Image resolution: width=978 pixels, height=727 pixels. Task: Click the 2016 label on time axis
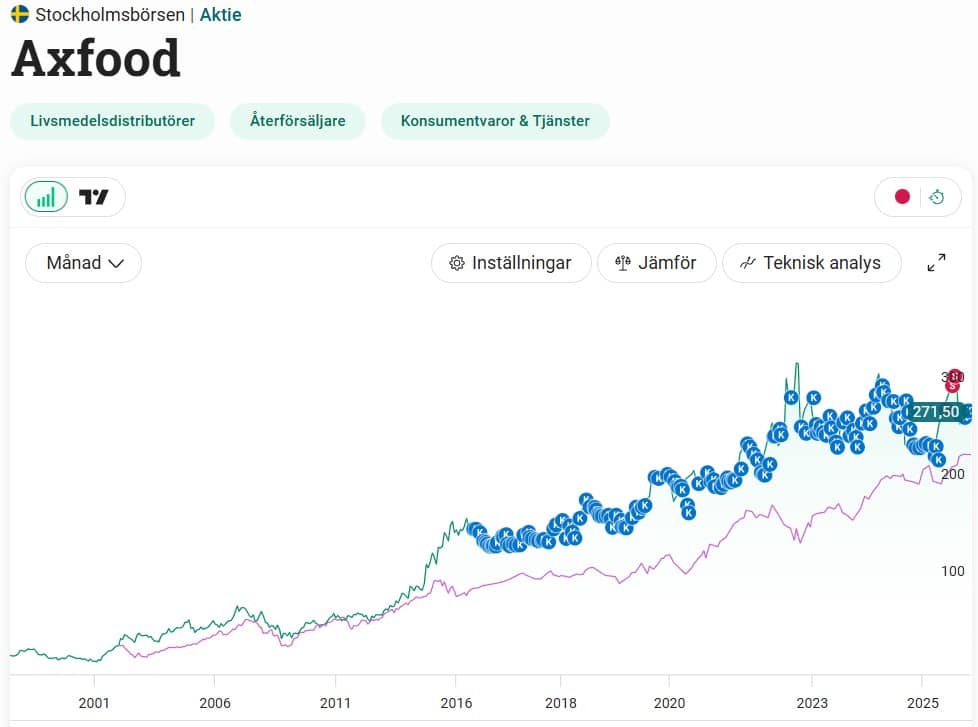(x=456, y=703)
